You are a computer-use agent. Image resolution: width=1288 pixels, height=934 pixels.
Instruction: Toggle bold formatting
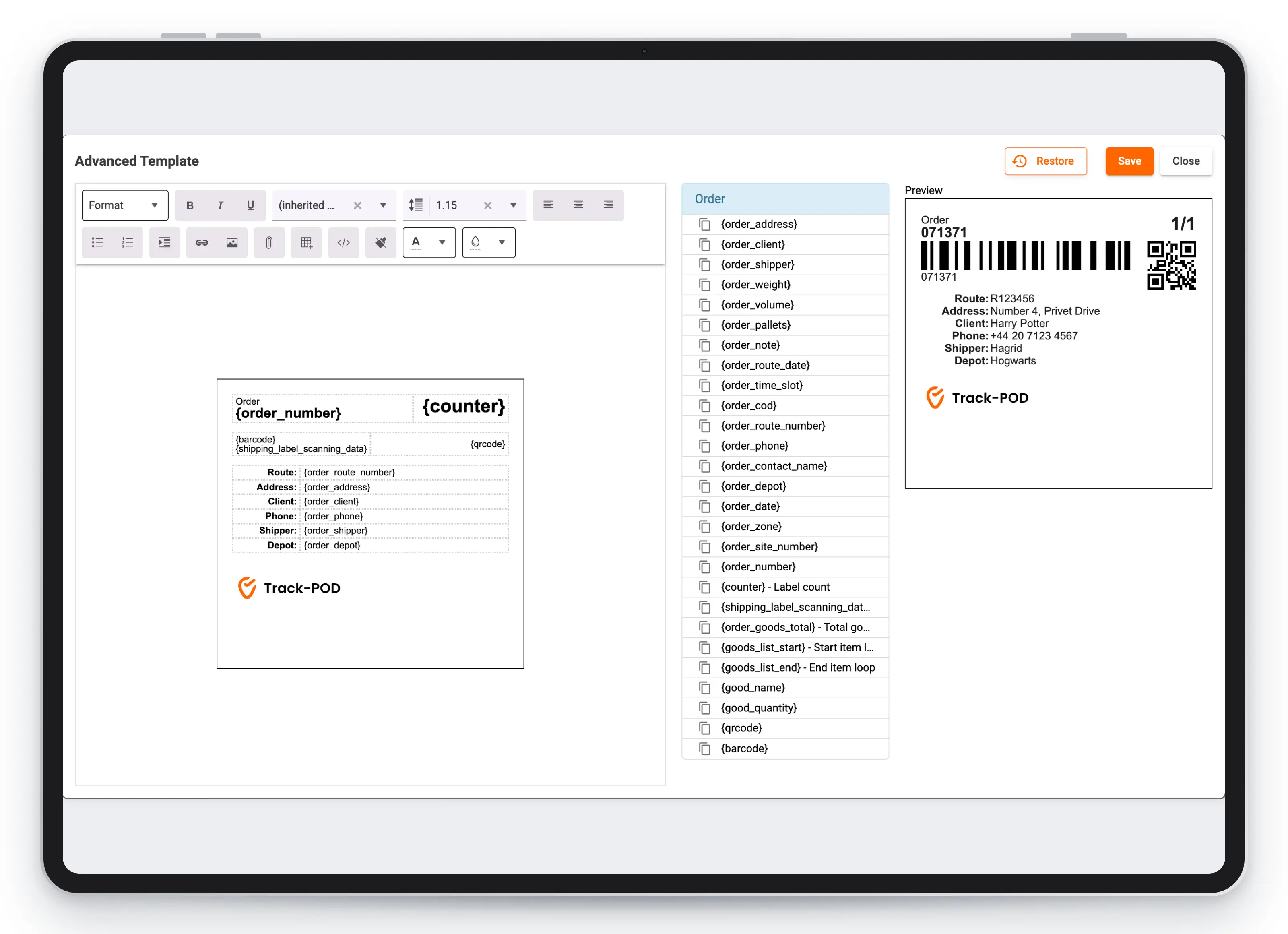pos(190,205)
